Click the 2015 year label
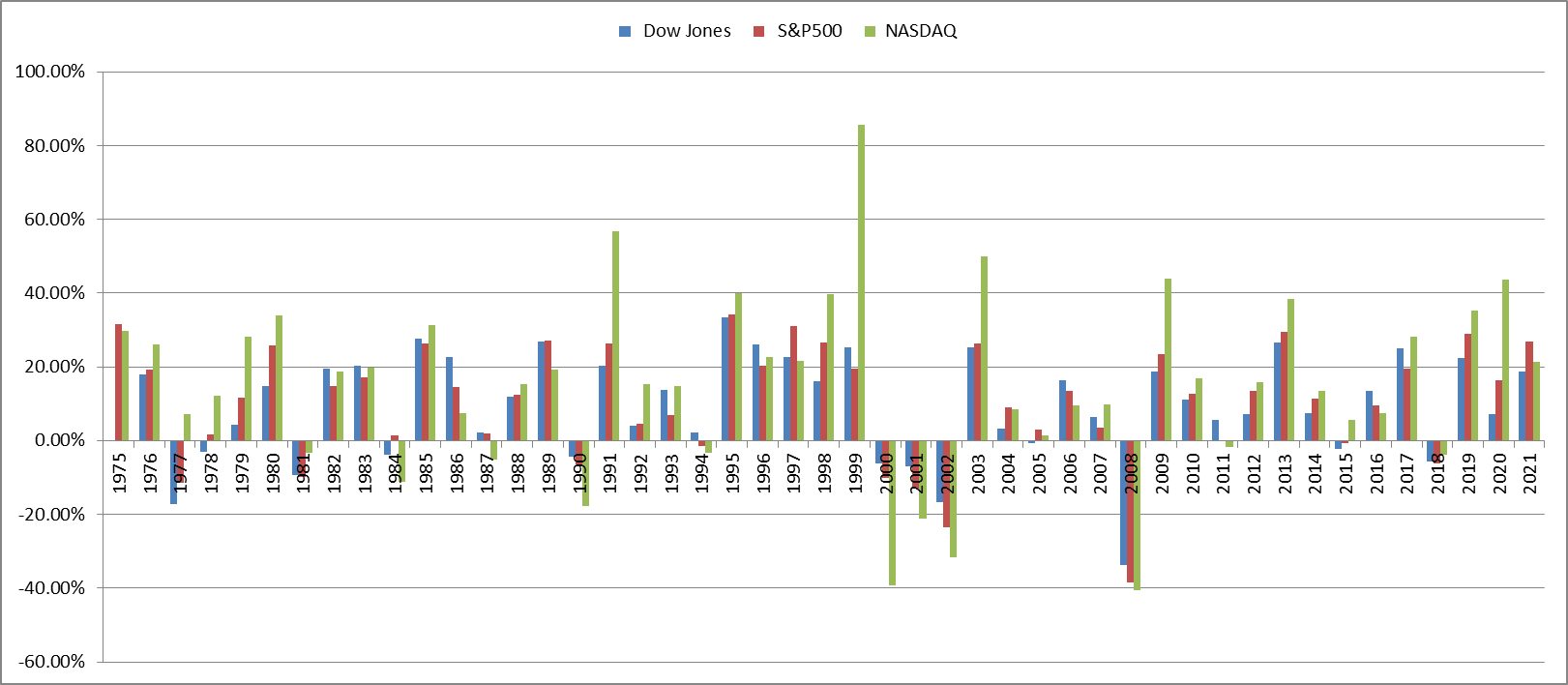 coord(1346,471)
